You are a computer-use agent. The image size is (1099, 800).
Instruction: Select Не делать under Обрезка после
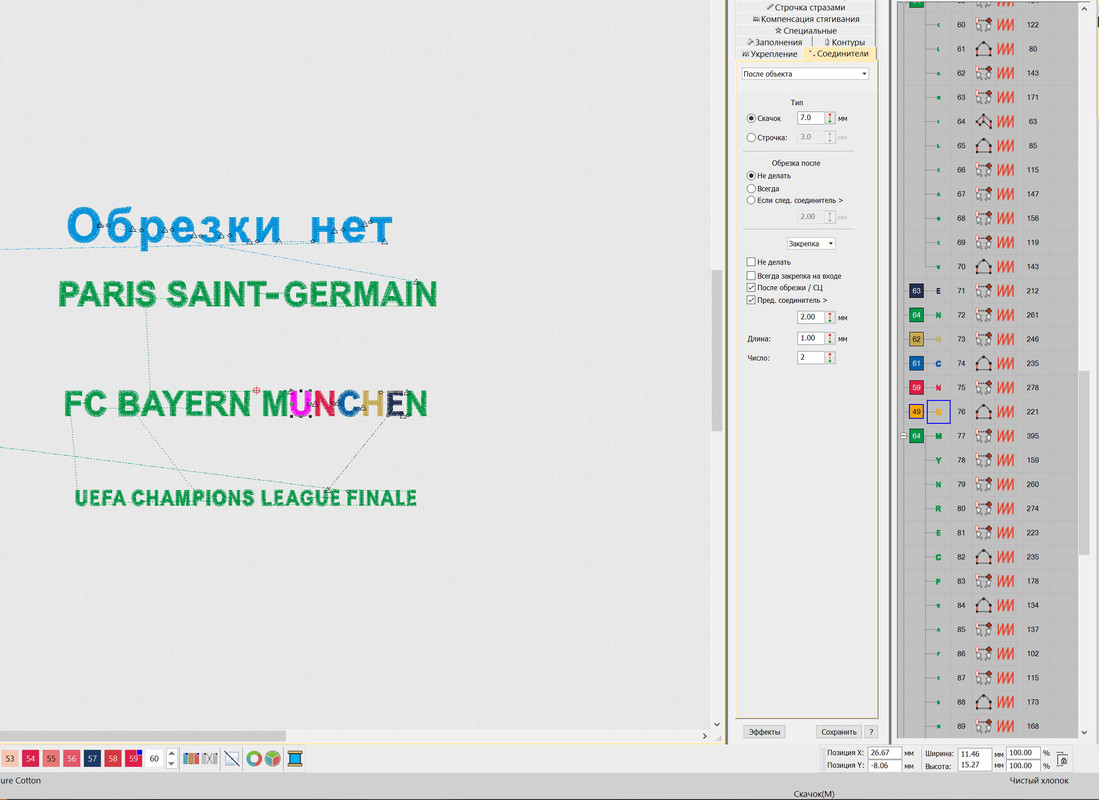[x=751, y=176]
